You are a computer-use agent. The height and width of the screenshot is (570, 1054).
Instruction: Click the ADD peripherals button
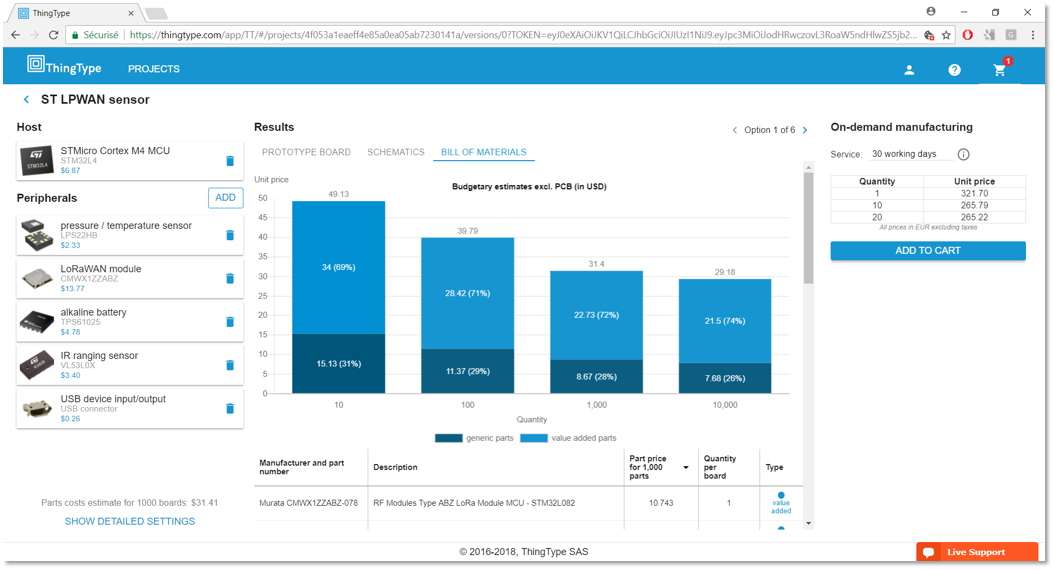[x=225, y=198]
